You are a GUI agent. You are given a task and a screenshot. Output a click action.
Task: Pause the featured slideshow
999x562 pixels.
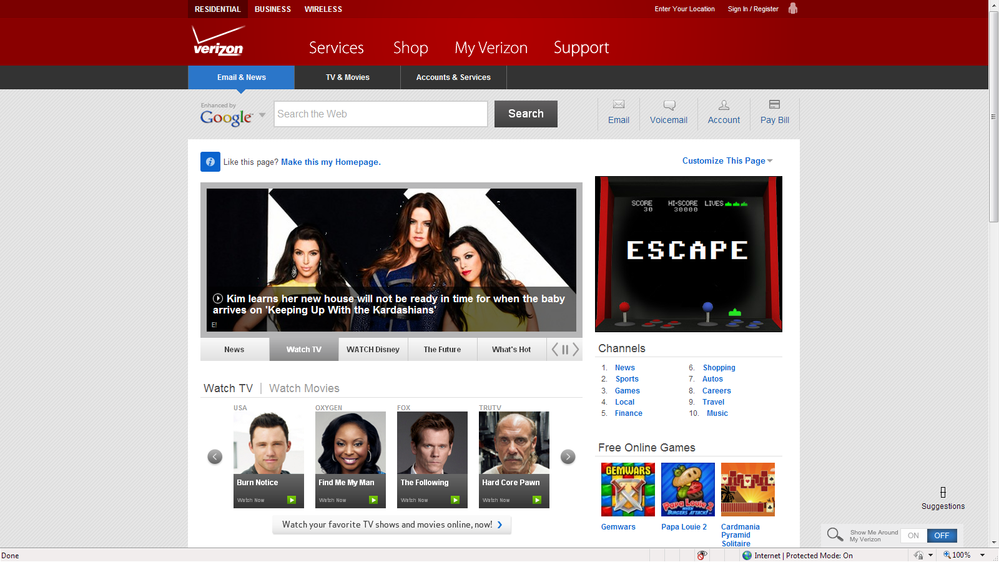pos(565,350)
